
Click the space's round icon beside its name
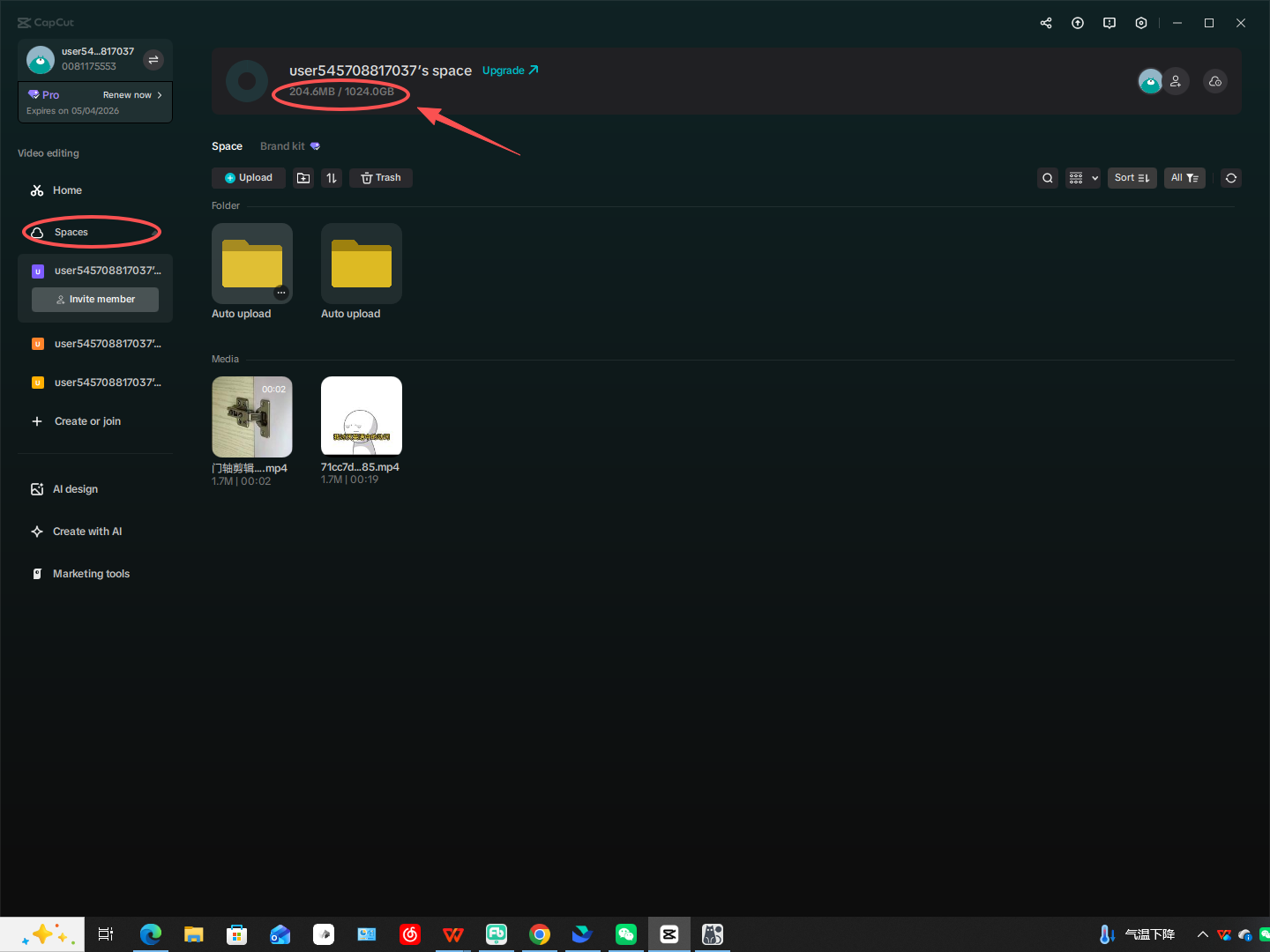pyautogui.click(x=247, y=81)
